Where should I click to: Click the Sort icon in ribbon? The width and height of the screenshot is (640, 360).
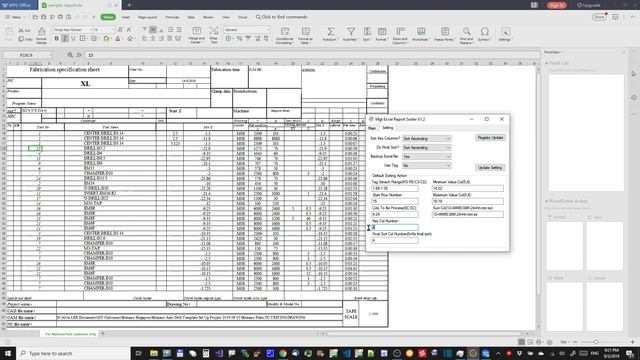[367, 32]
